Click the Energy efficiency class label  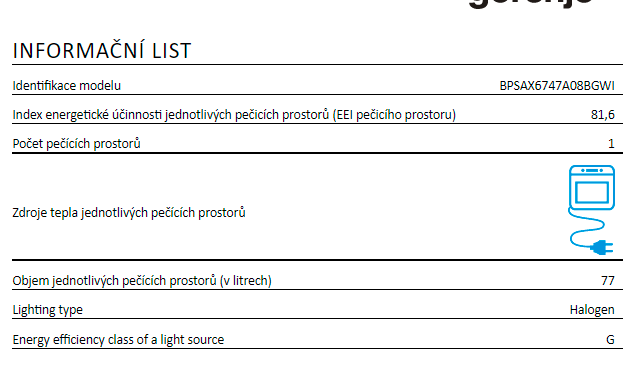[118, 340]
